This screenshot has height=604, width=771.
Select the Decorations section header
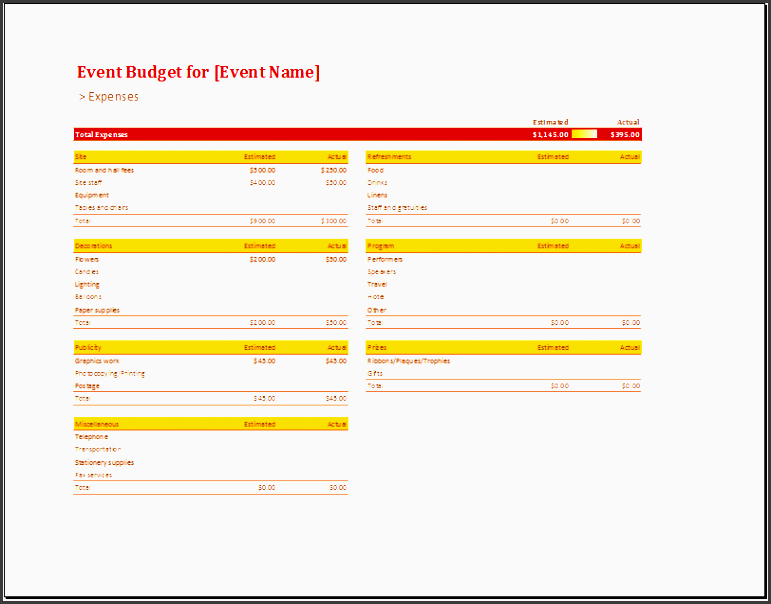(93, 246)
